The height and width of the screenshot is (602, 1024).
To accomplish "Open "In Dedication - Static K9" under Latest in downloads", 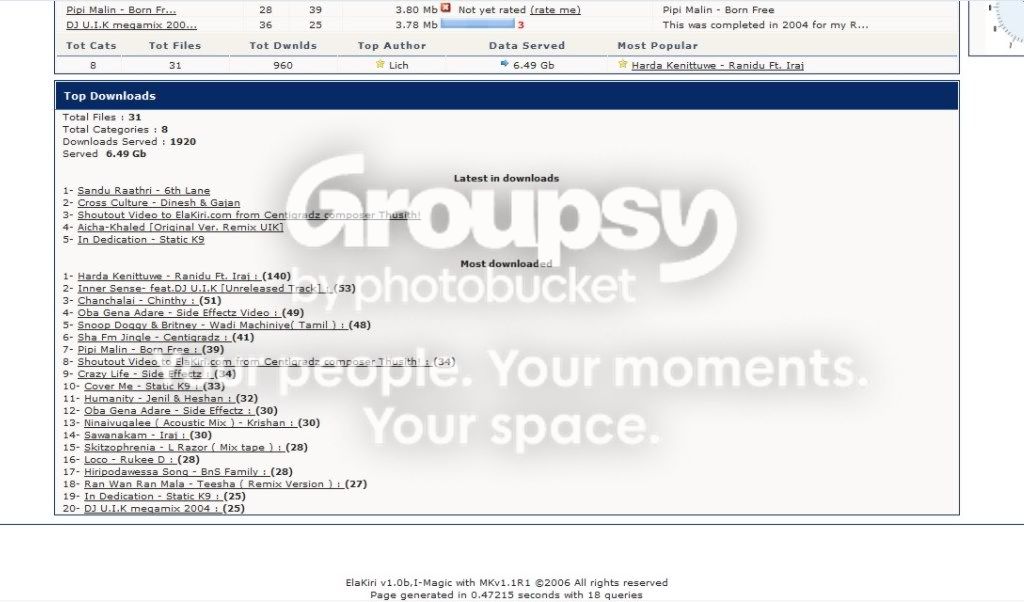I will point(141,240).
